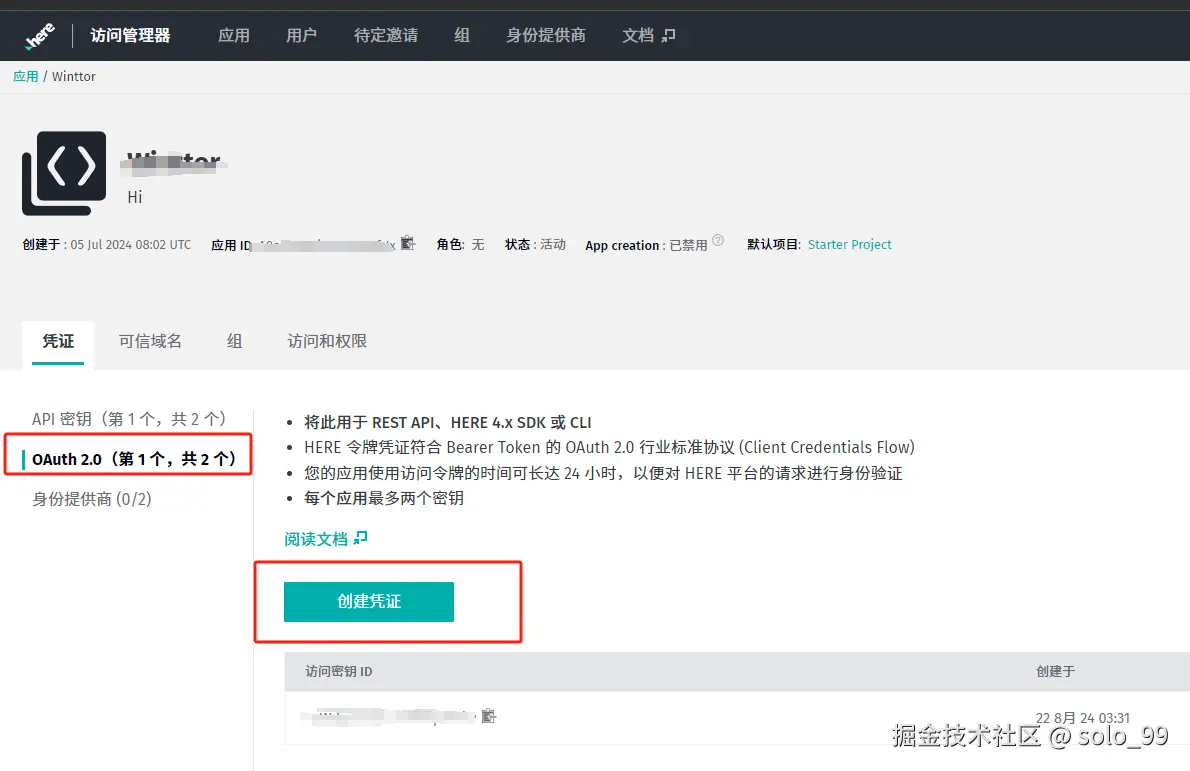Click the Winttor app code-brackets icon
Screen dimensions: 1190x771
point(65,173)
